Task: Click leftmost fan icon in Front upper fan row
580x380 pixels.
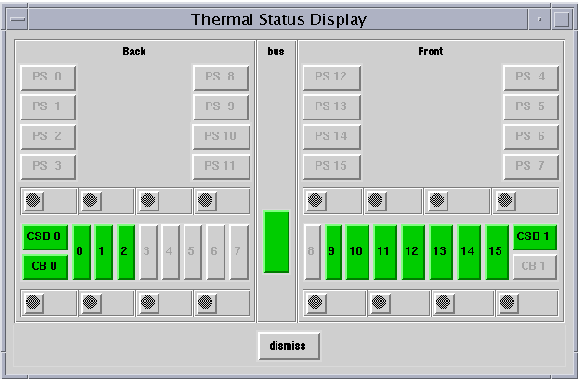Action: click(316, 201)
